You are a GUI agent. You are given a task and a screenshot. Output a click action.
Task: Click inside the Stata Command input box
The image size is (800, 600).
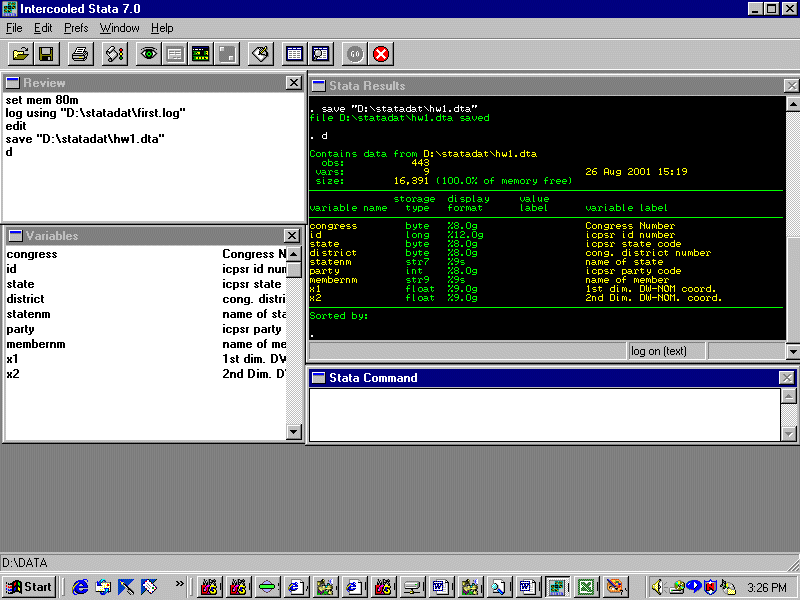[540, 414]
